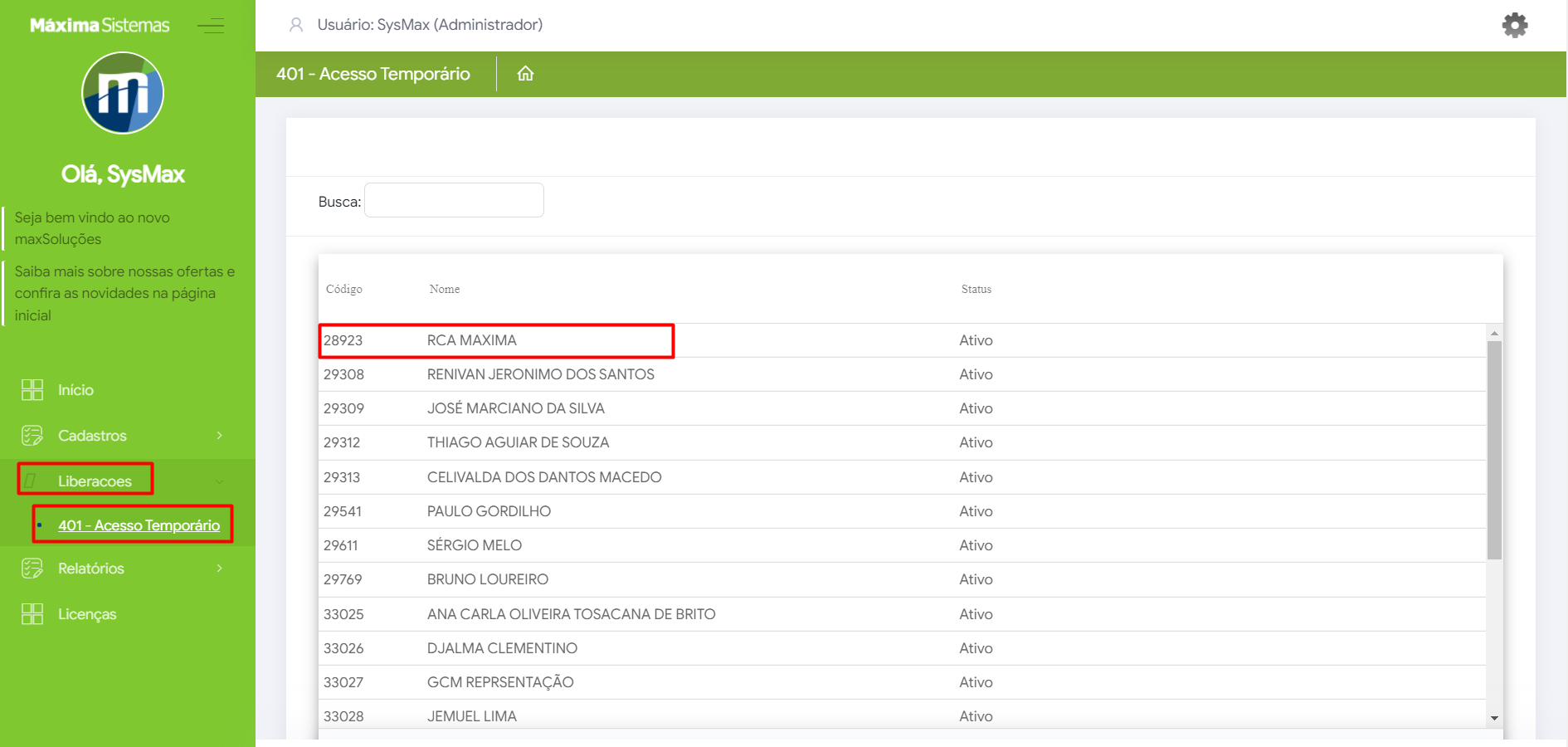Click the Relatórios sidebar icon
The image size is (1568, 747).
[x=32, y=569]
